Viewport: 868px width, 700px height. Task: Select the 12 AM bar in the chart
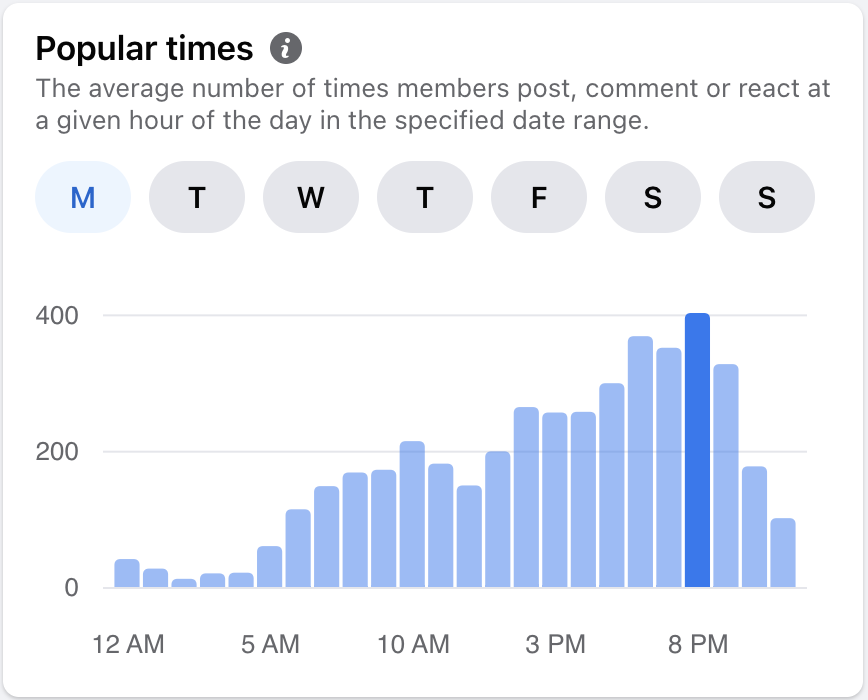127,574
